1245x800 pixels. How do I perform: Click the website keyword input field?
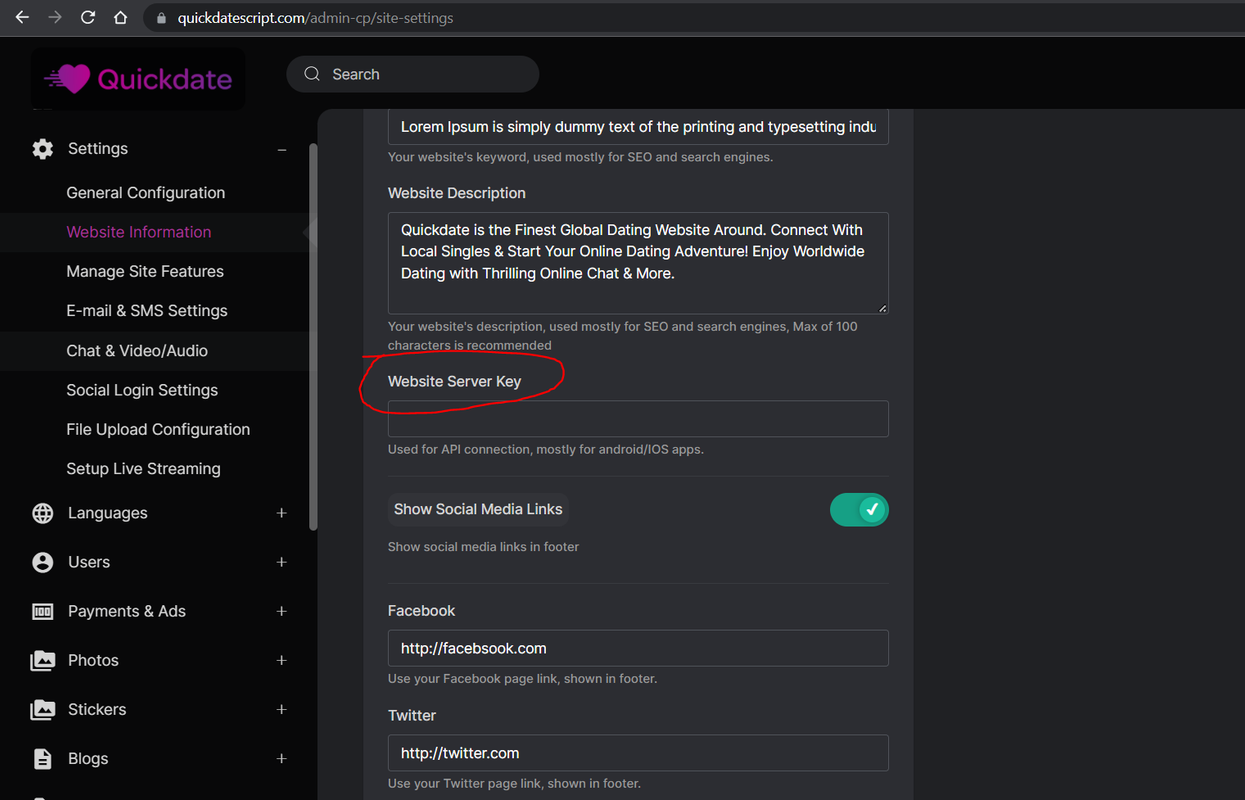point(638,127)
